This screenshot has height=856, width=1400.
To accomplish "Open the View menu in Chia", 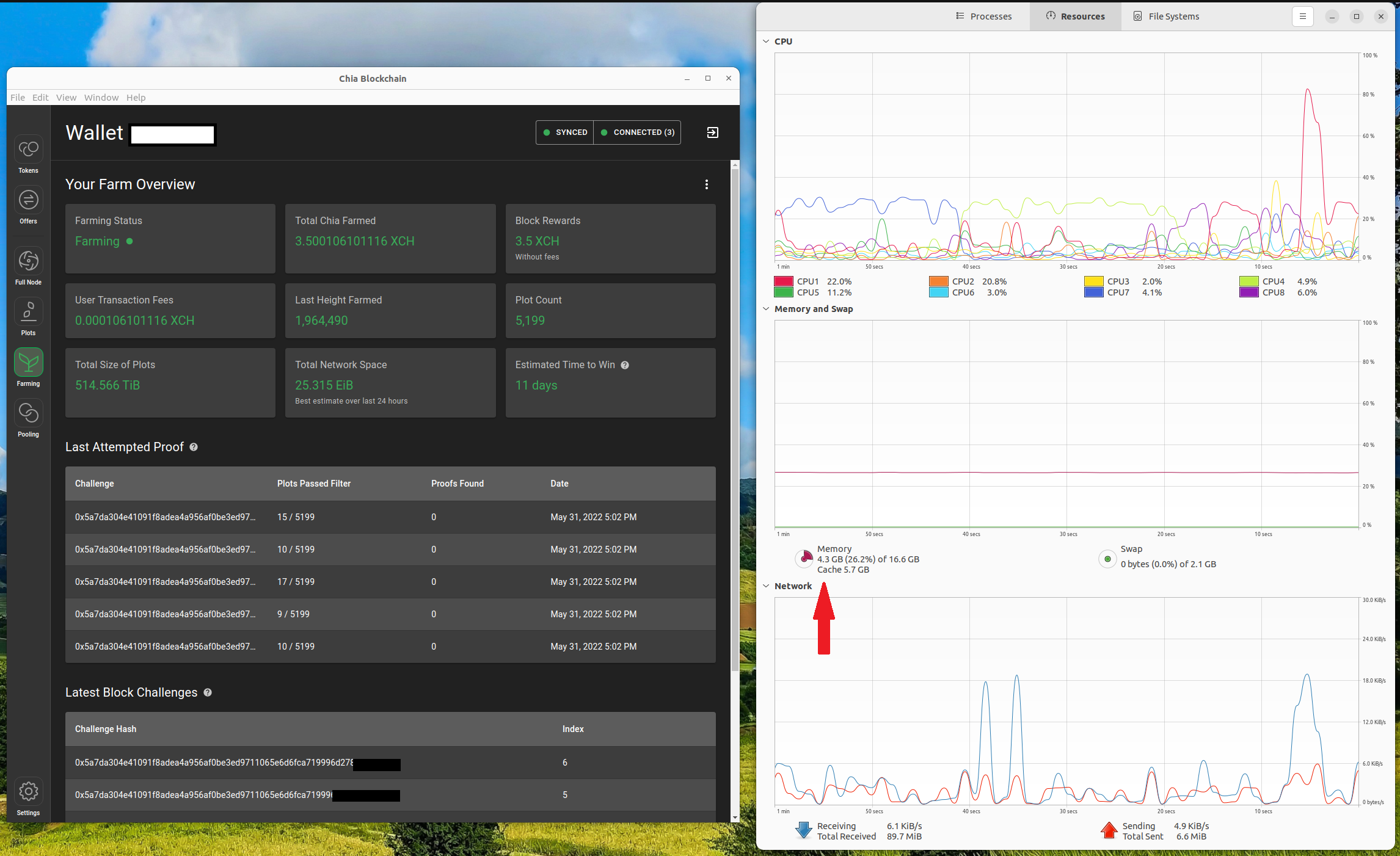I will (66, 98).
